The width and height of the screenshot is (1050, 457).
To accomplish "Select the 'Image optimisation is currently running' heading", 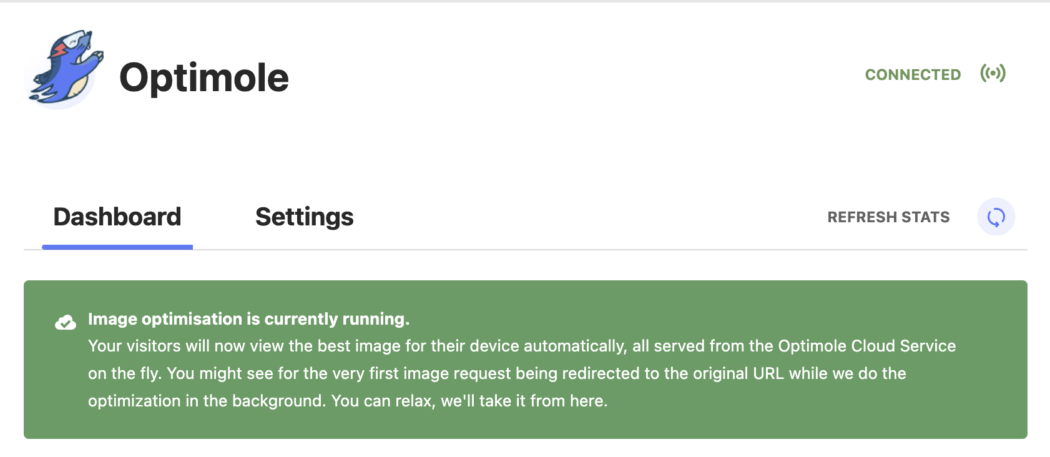I will [248, 320].
